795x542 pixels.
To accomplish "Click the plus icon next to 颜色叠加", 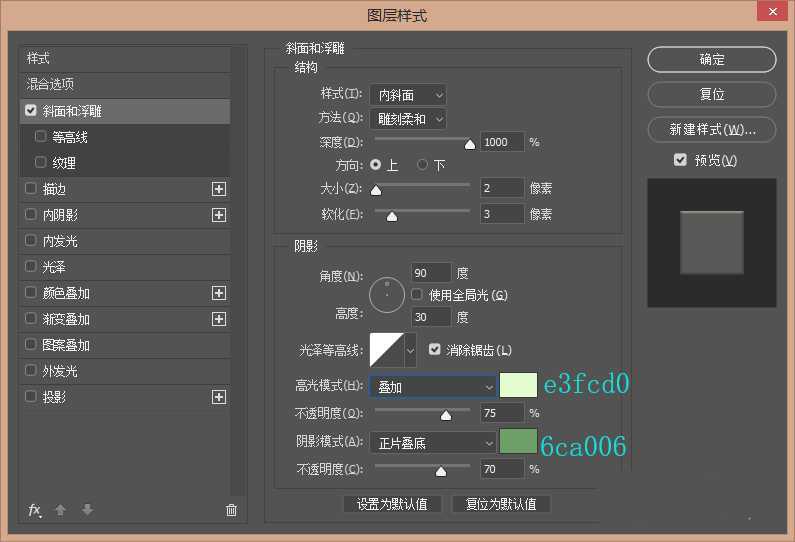I will (219, 293).
